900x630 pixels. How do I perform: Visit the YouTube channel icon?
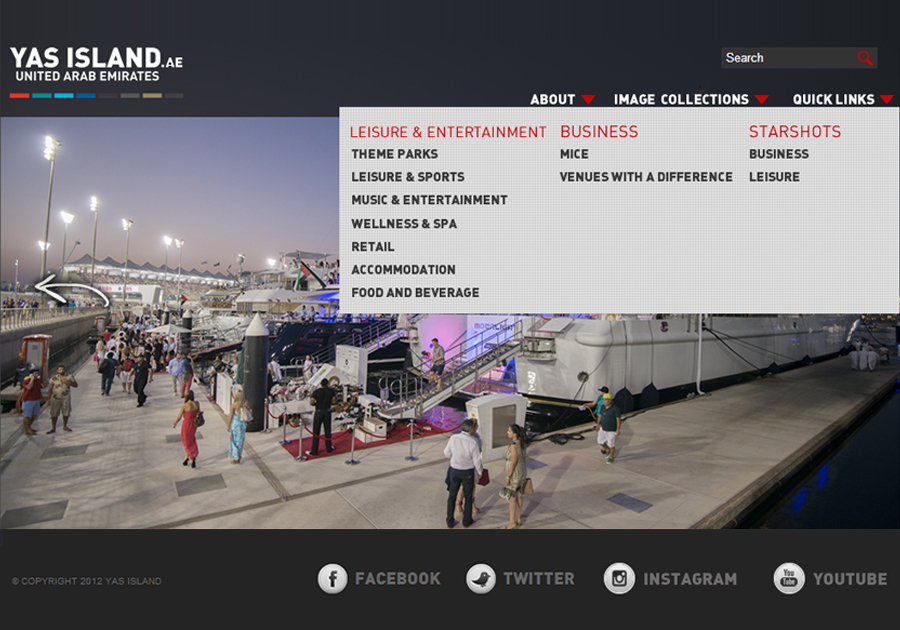[x=789, y=578]
